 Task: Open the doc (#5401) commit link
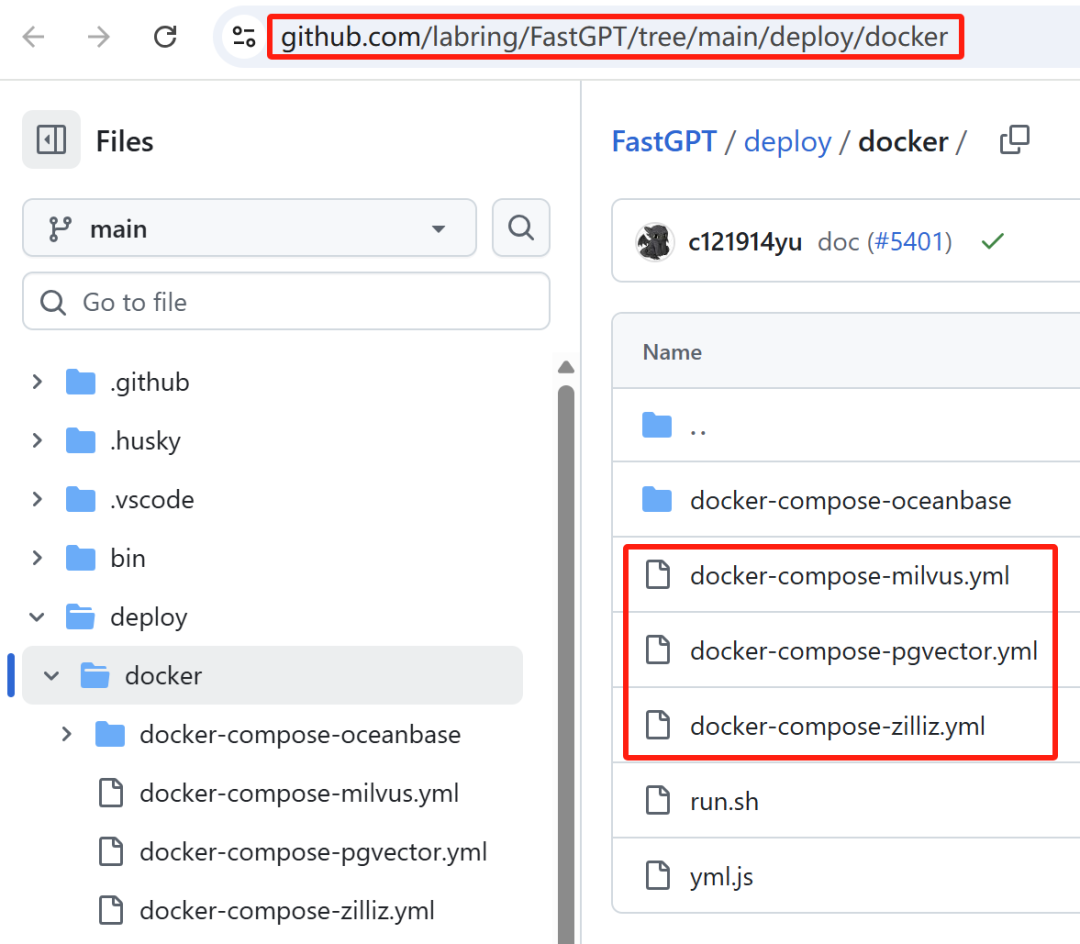[884, 241]
